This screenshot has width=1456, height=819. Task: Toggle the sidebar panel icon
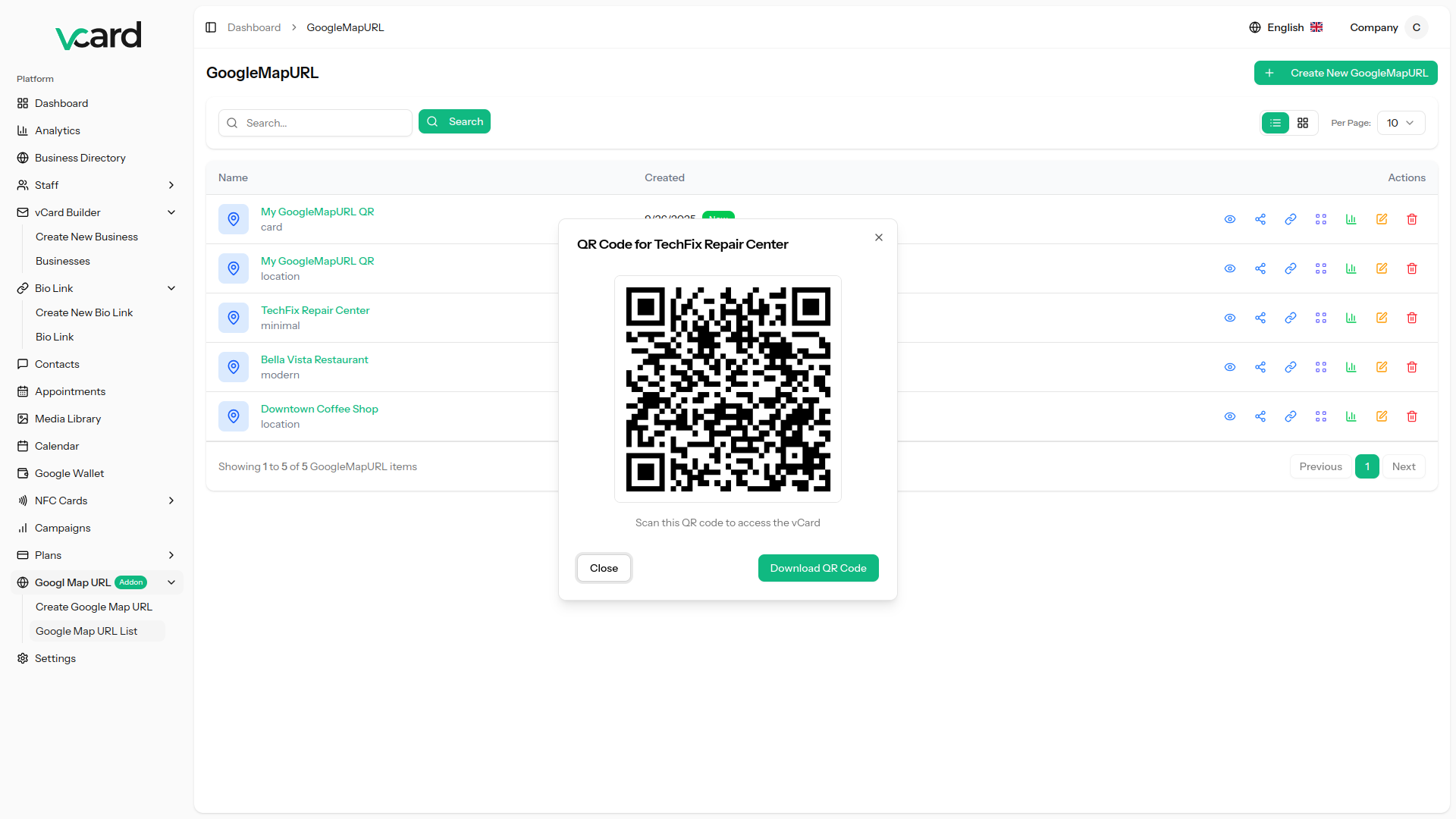pos(211,27)
